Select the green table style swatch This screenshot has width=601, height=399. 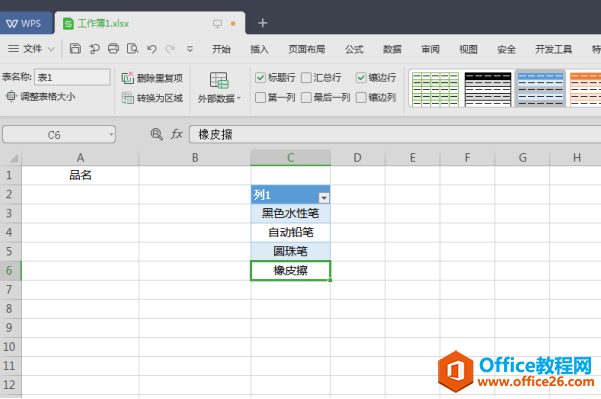click(x=435, y=89)
